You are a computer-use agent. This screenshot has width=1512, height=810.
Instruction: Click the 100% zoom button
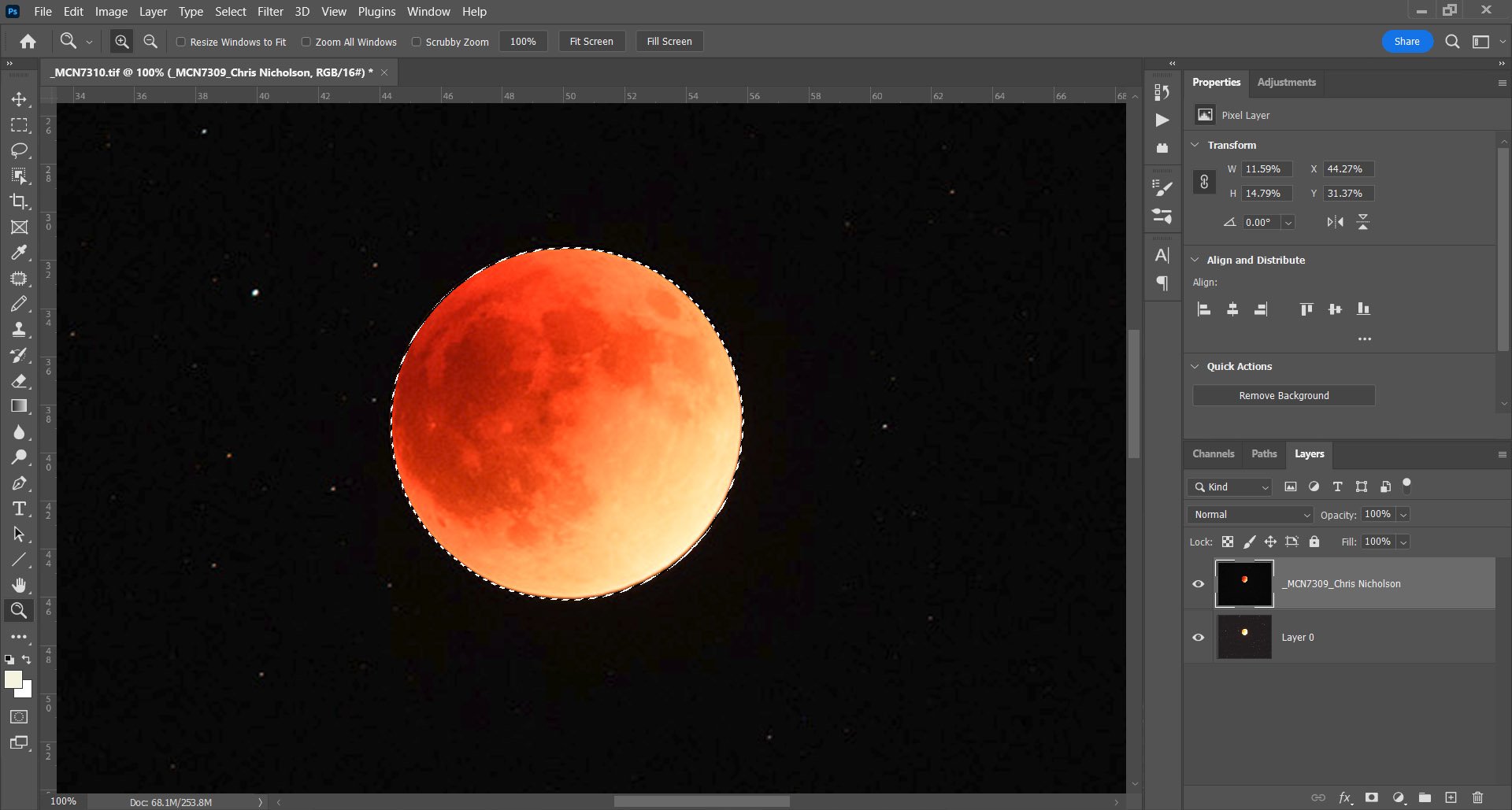point(523,42)
